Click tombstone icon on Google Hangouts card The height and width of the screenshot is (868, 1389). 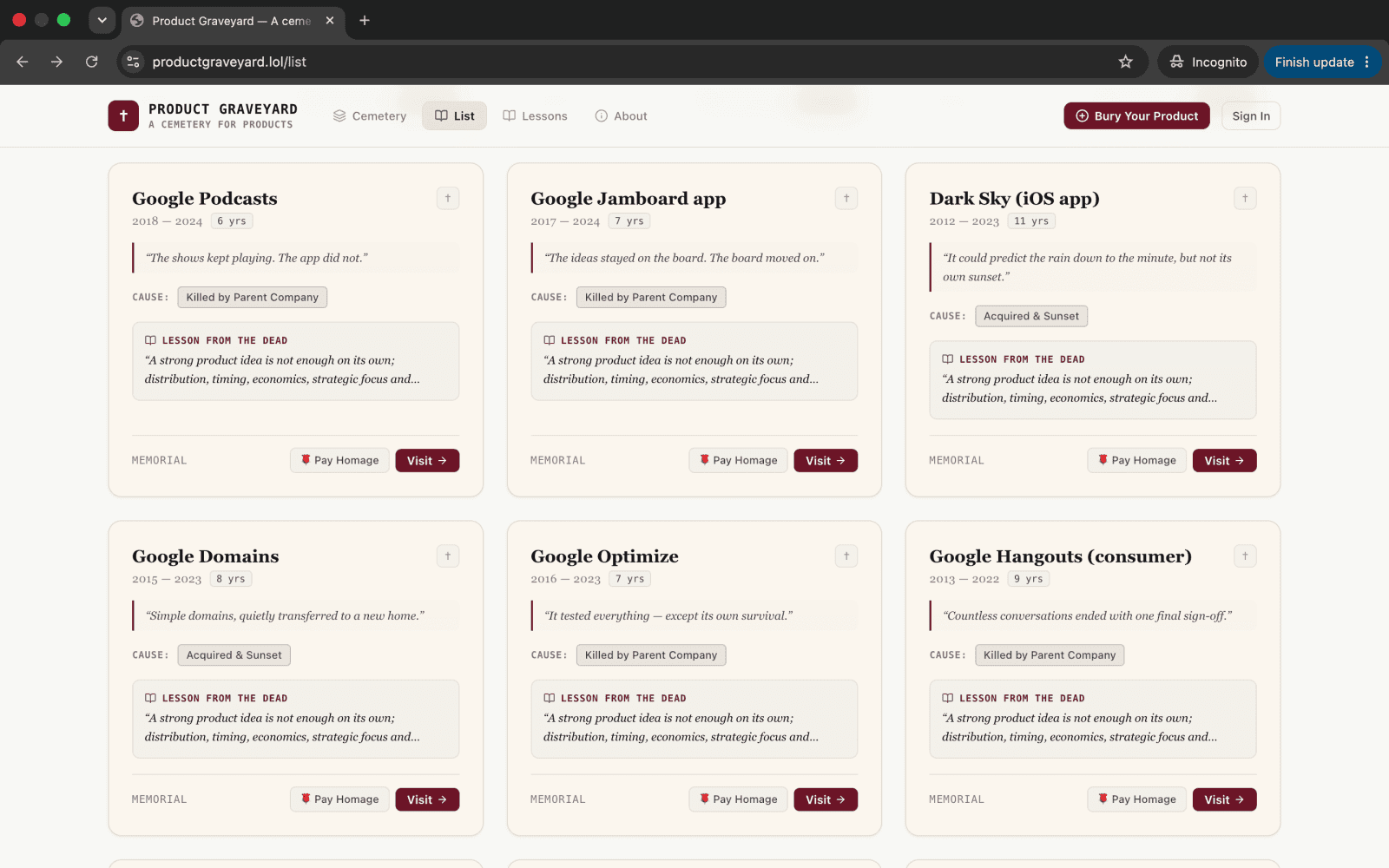[1245, 556]
